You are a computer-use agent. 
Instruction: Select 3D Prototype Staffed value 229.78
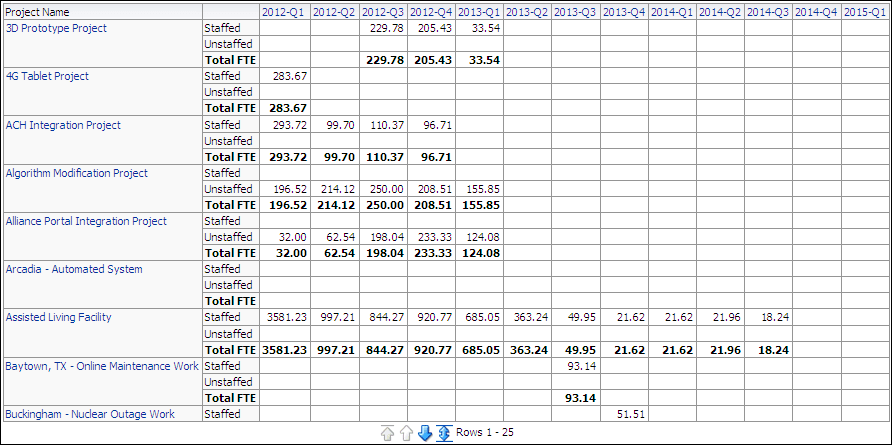click(x=387, y=28)
